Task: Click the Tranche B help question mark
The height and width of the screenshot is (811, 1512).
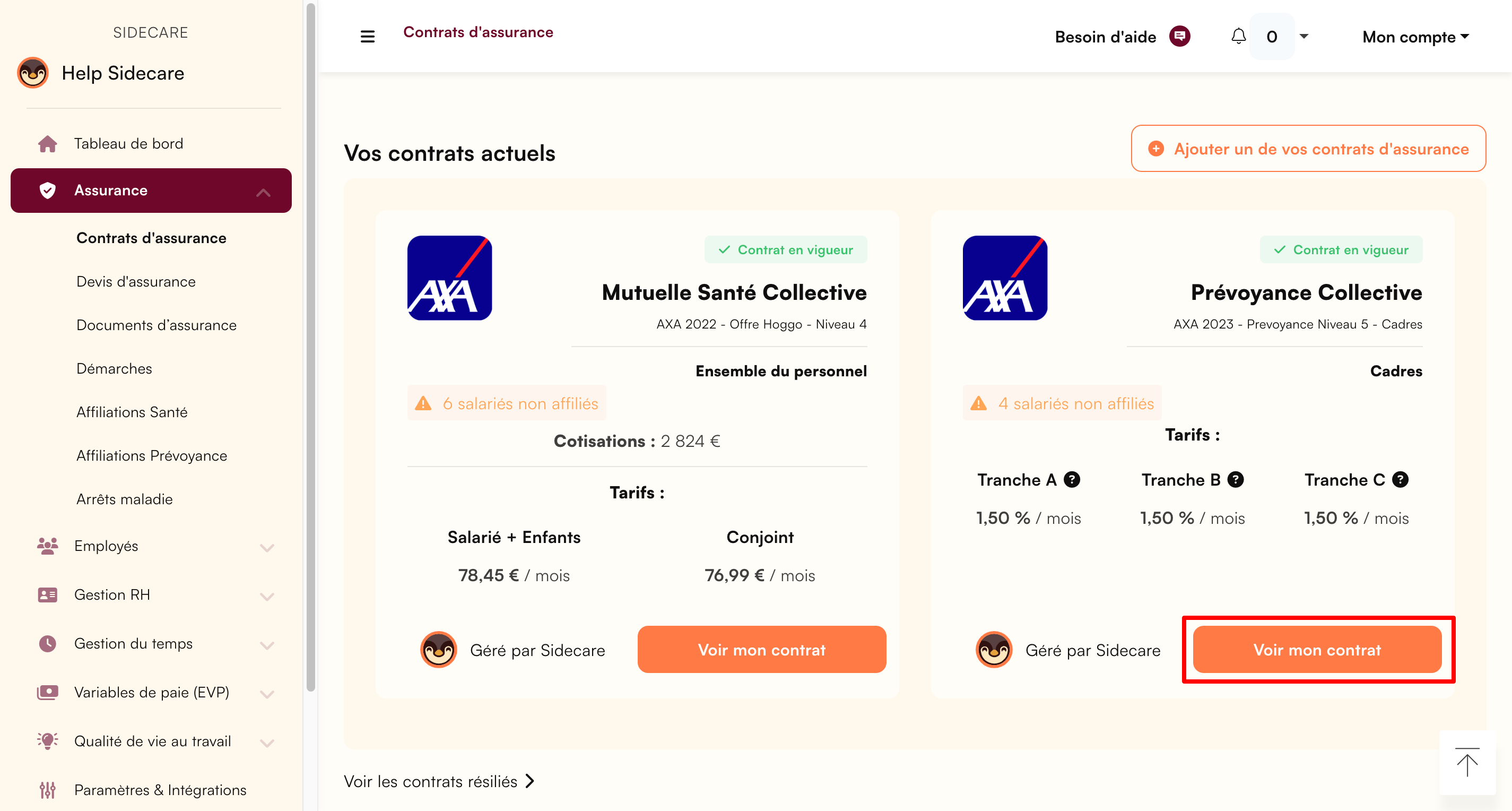Action: tap(1236, 480)
